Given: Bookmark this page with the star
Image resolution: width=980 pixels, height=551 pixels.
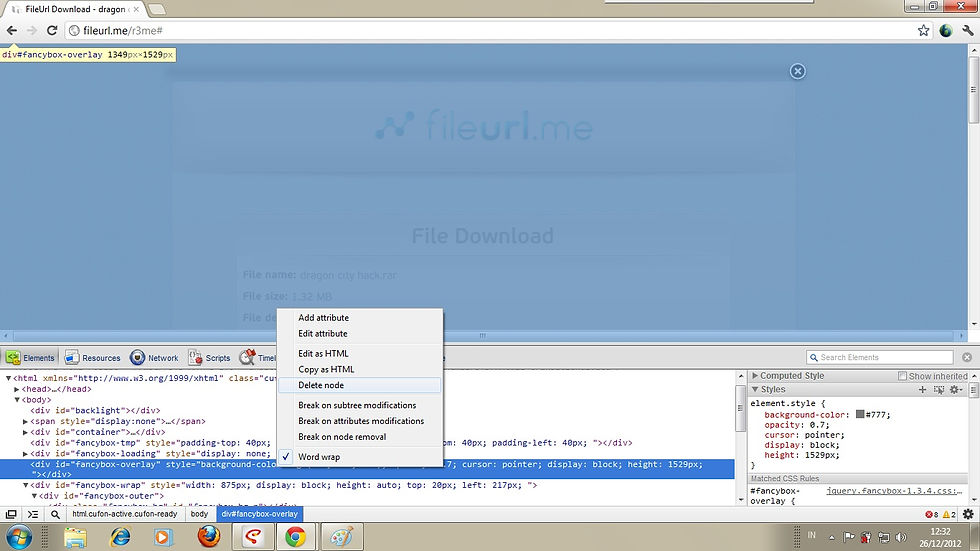Looking at the screenshot, I should [923, 31].
